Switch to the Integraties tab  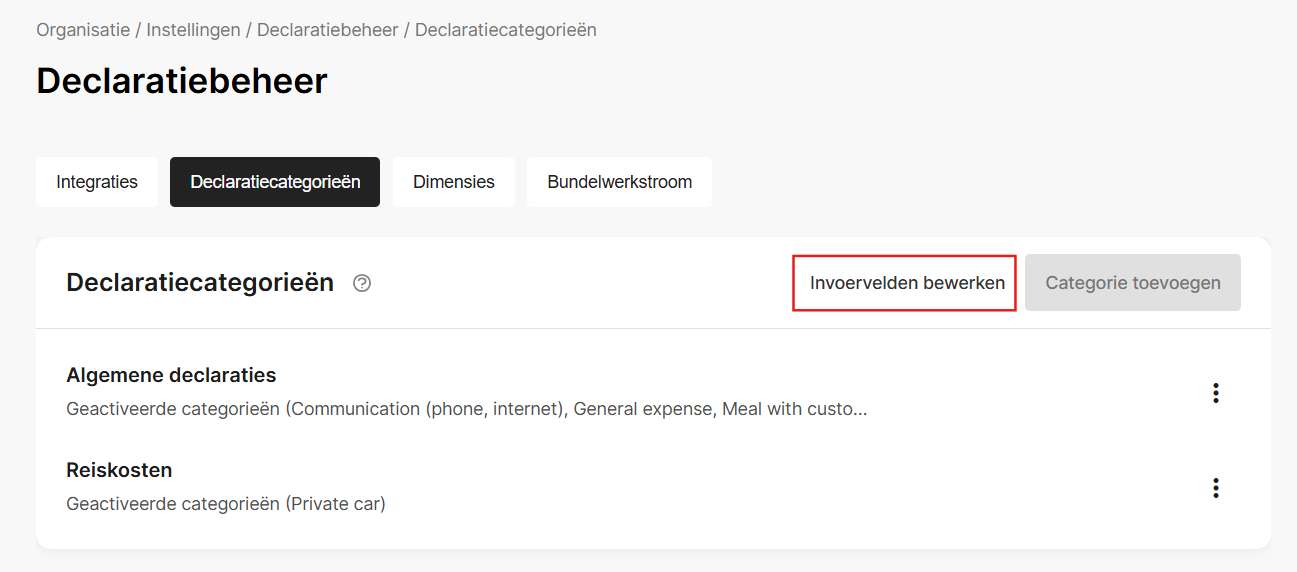click(97, 182)
